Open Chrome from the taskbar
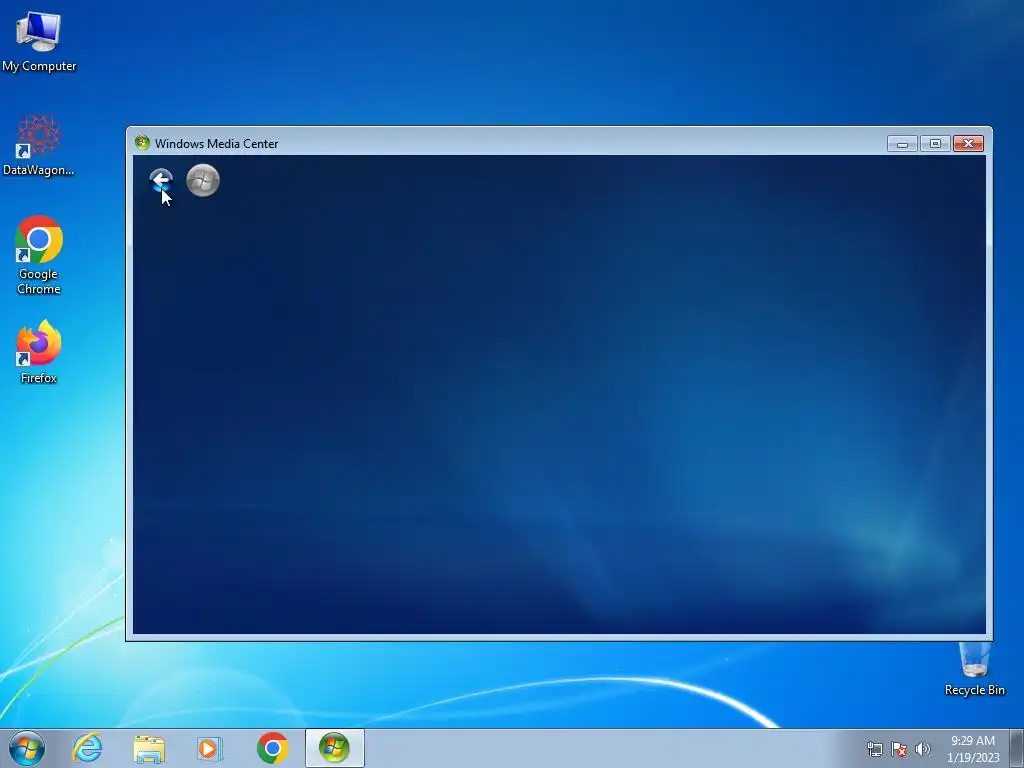 point(272,748)
